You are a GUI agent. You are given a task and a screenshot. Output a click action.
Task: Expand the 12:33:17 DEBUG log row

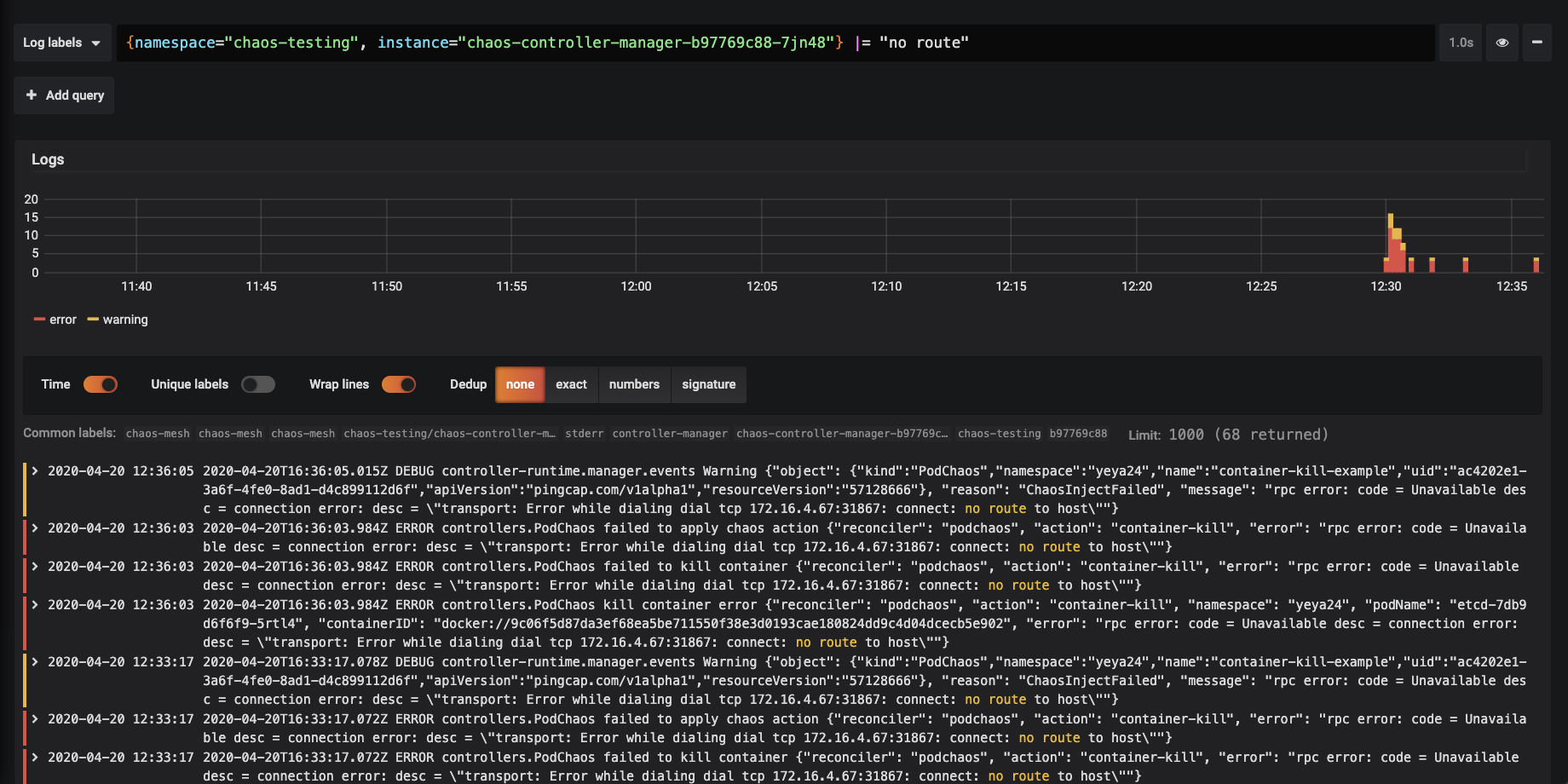pos(34,661)
